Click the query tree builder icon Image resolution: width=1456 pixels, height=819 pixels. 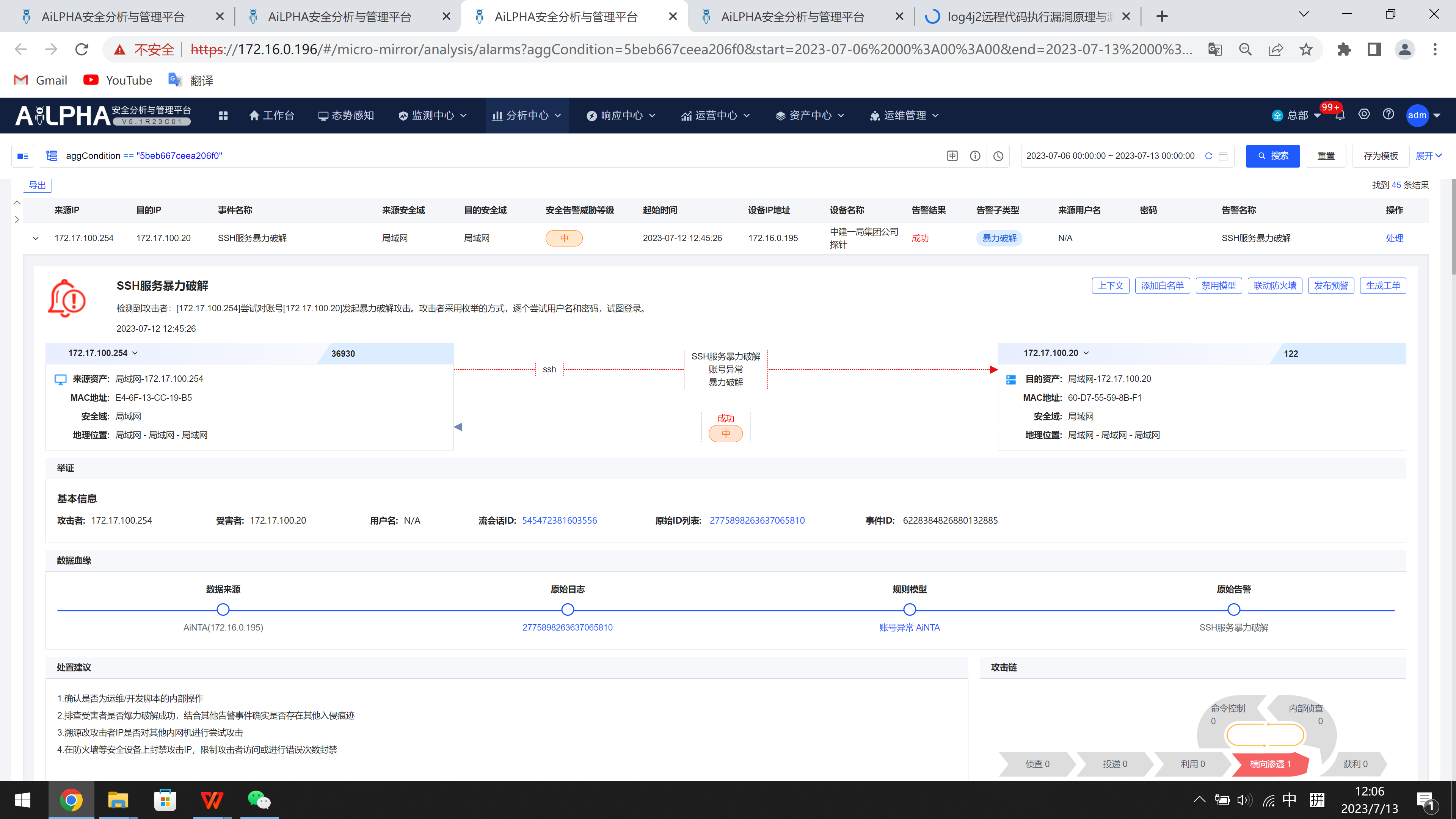(x=52, y=156)
